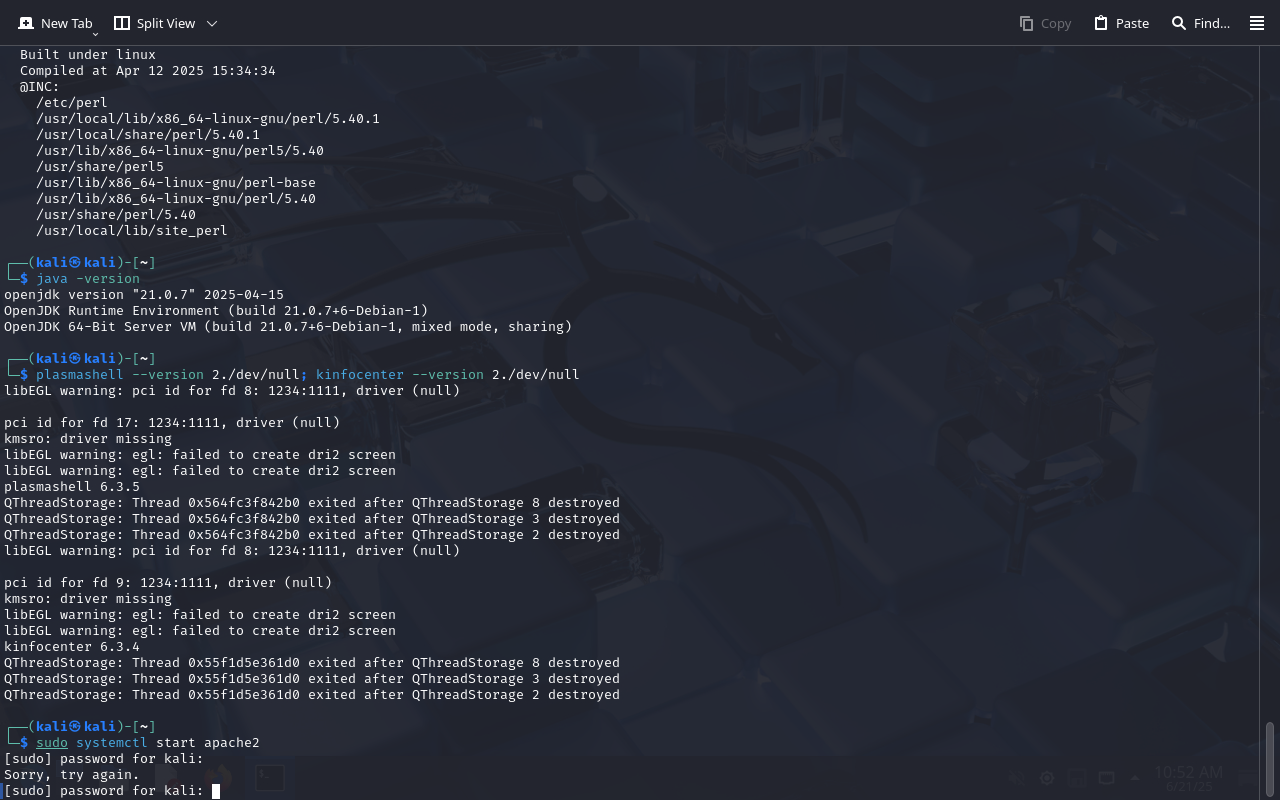Image resolution: width=1280 pixels, height=800 pixels.
Task: Click the 0x564fc3f842b0 'QThreadStorage 3 destroyed' line
Action: (312, 519)
